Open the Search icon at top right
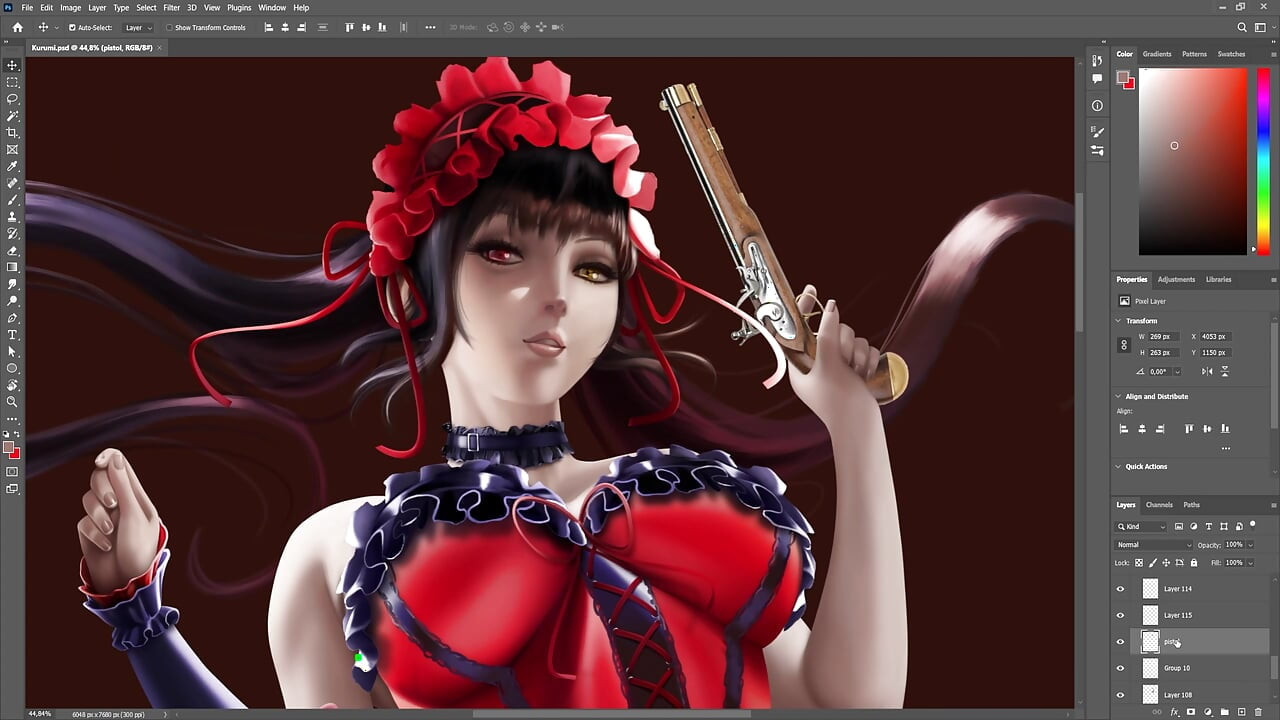 [1242, 27]
